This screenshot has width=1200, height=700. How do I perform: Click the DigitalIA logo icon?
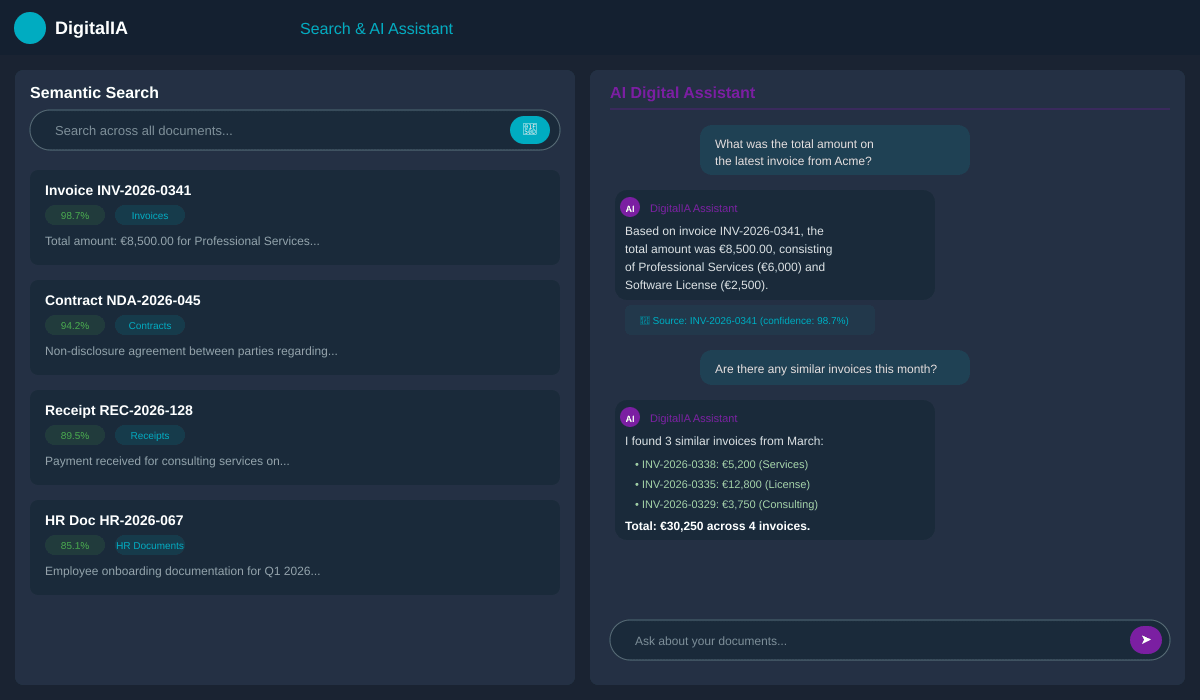pyautogui.click(x=30, y=28)
